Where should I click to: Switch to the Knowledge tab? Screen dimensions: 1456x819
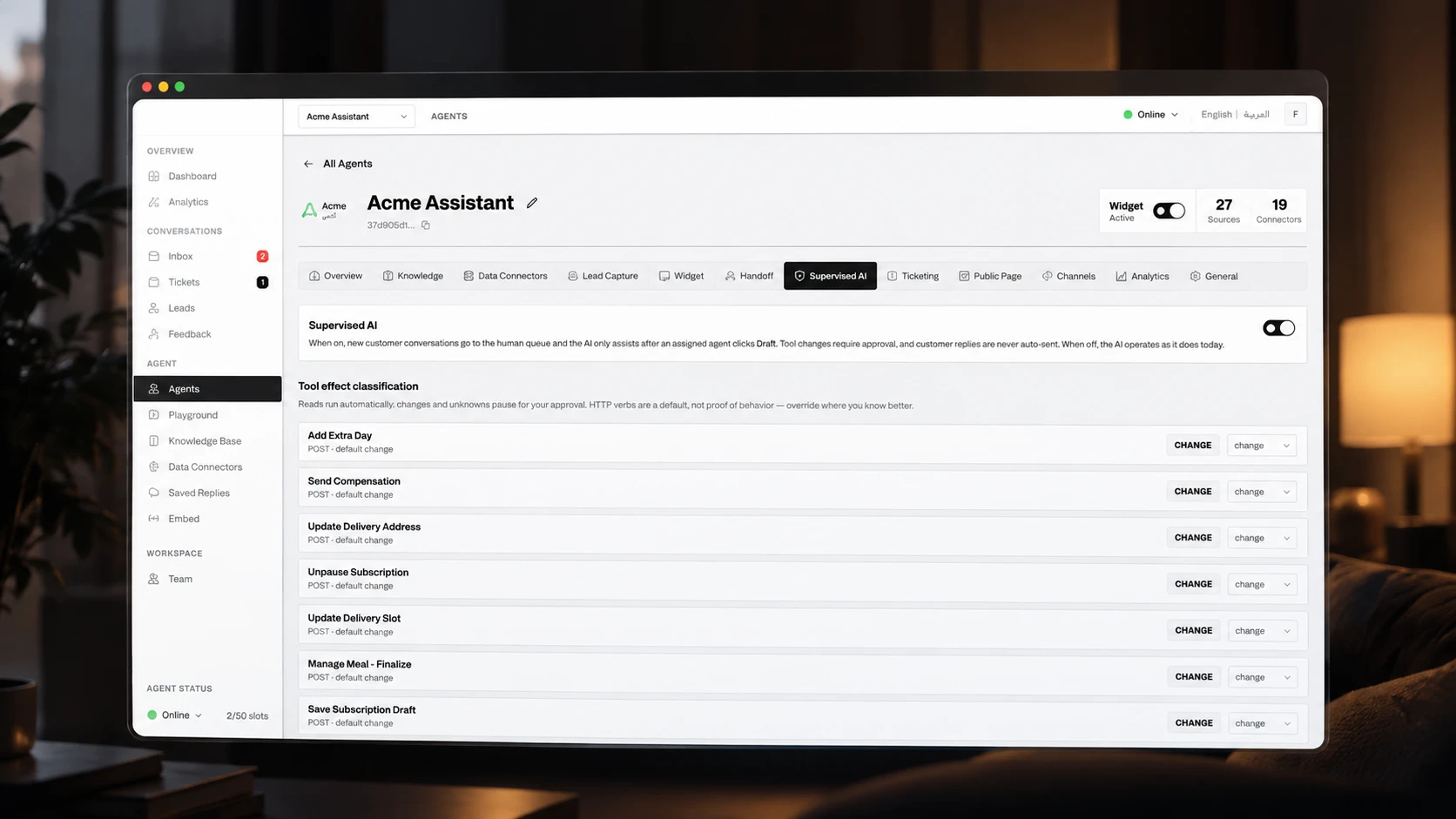(x=413, y=276)
